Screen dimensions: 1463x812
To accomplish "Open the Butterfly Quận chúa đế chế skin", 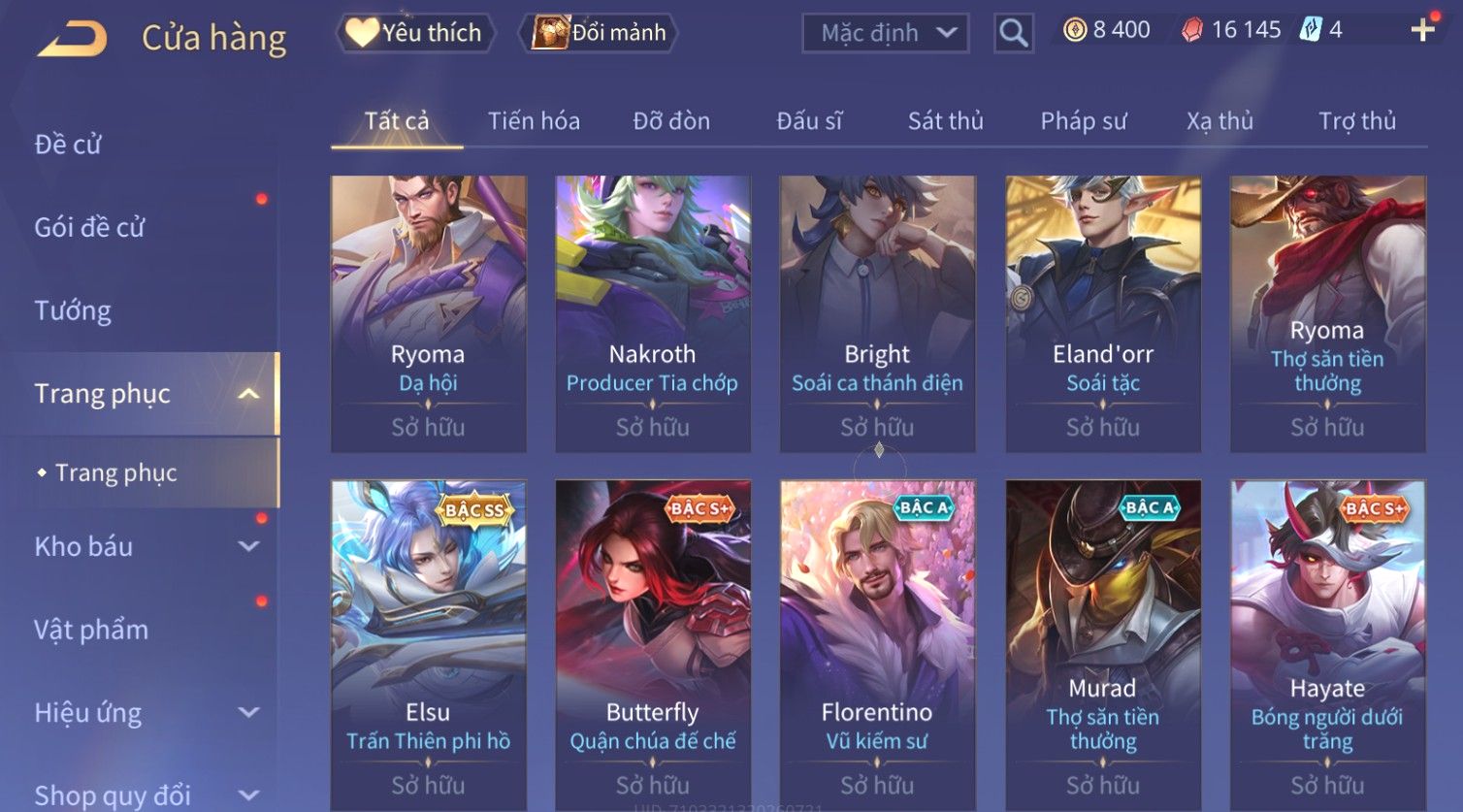I will pos(653,644).
